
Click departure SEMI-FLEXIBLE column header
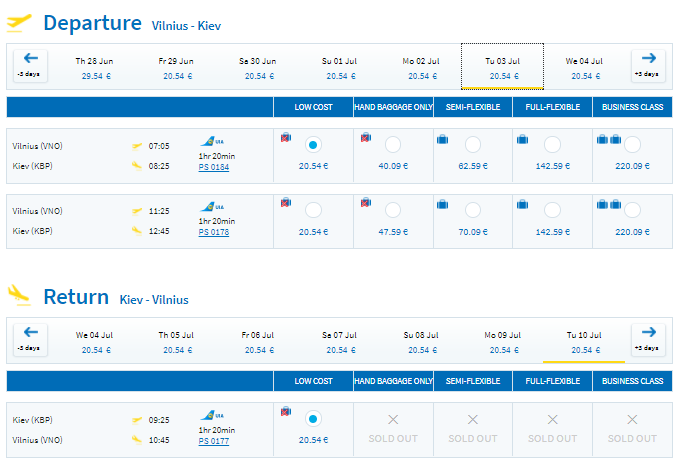(x=473, y=107)
